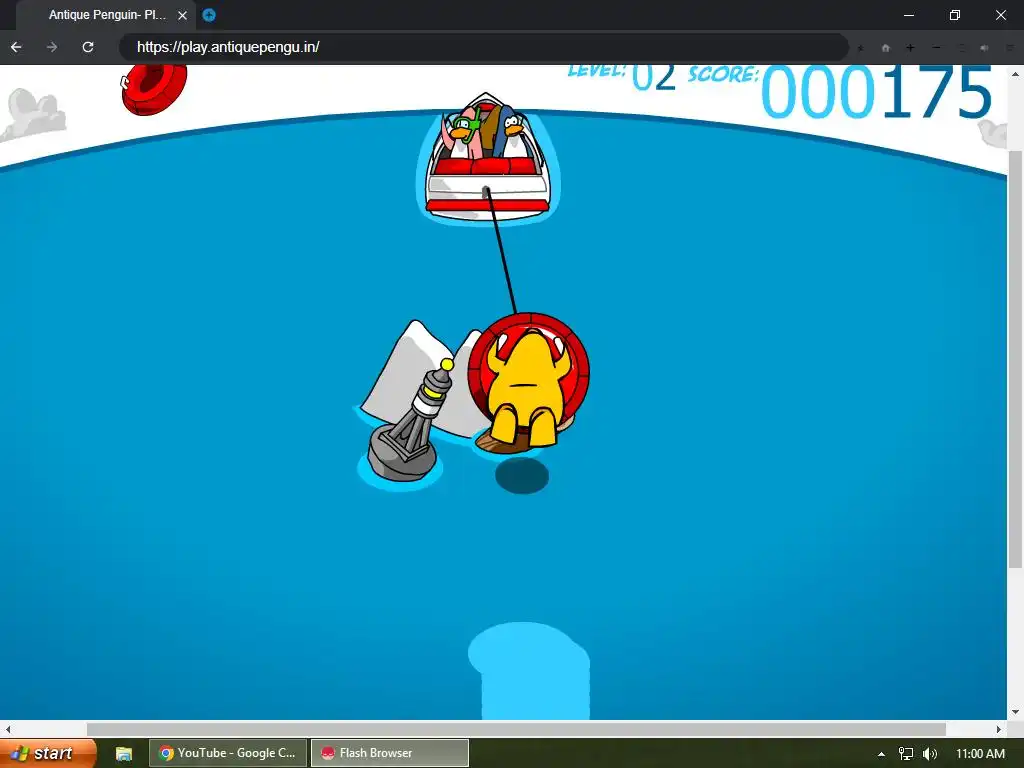Viewport: 1024px width, 768px height.
Task: Close the Flash Browser window
Action: pos(1000,15)
